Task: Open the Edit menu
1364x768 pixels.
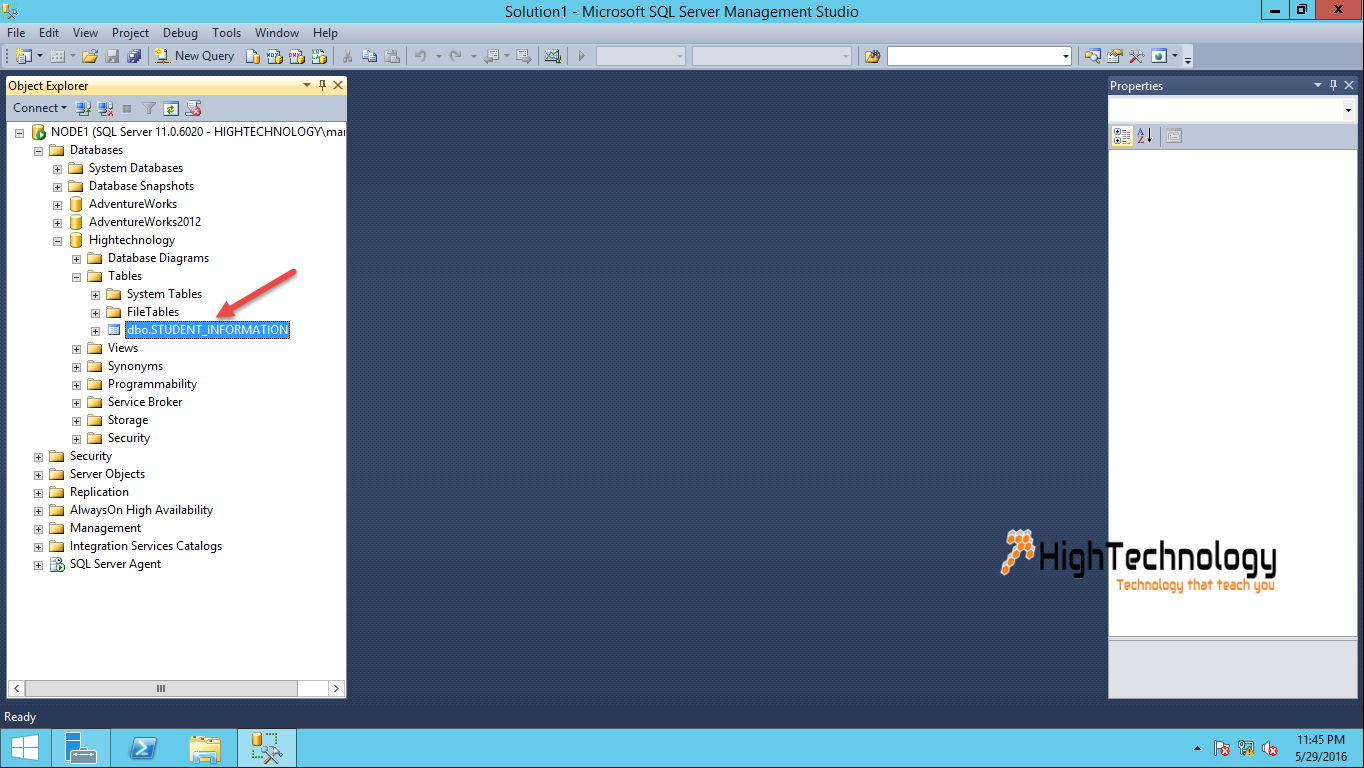Action: click(48, 33)
